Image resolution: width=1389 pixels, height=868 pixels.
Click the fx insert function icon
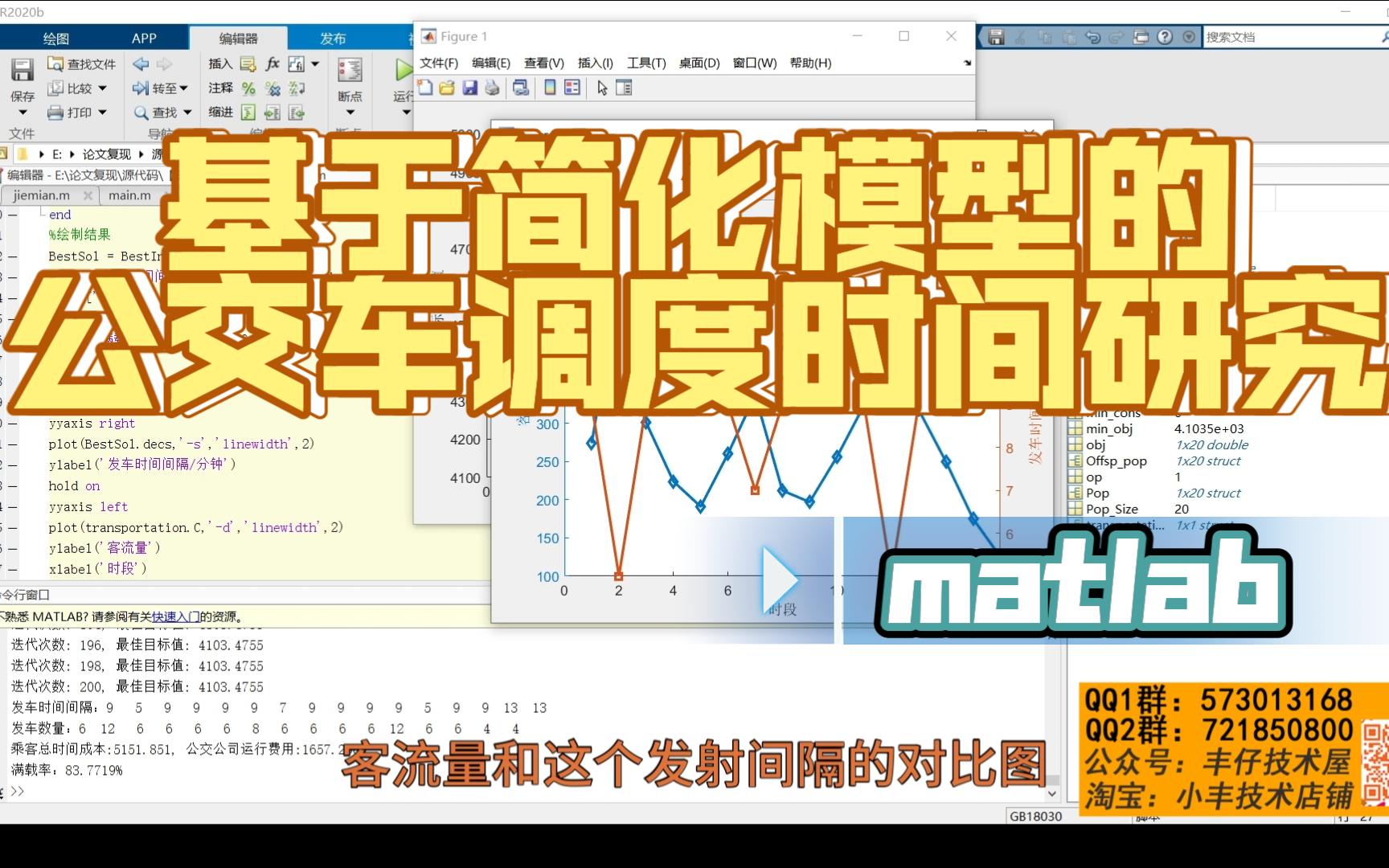(x=272, y=64)
